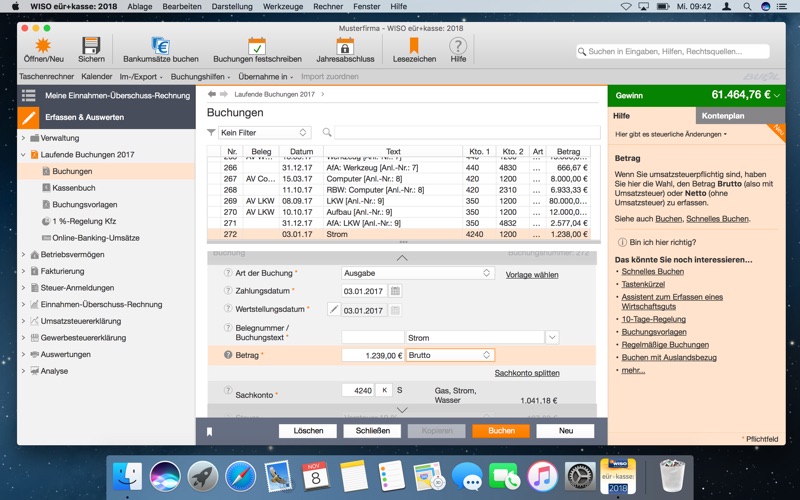Open System Preferences in the dock
The width and height of the screenshot is (800, 500).
click(x=580, y=477)
